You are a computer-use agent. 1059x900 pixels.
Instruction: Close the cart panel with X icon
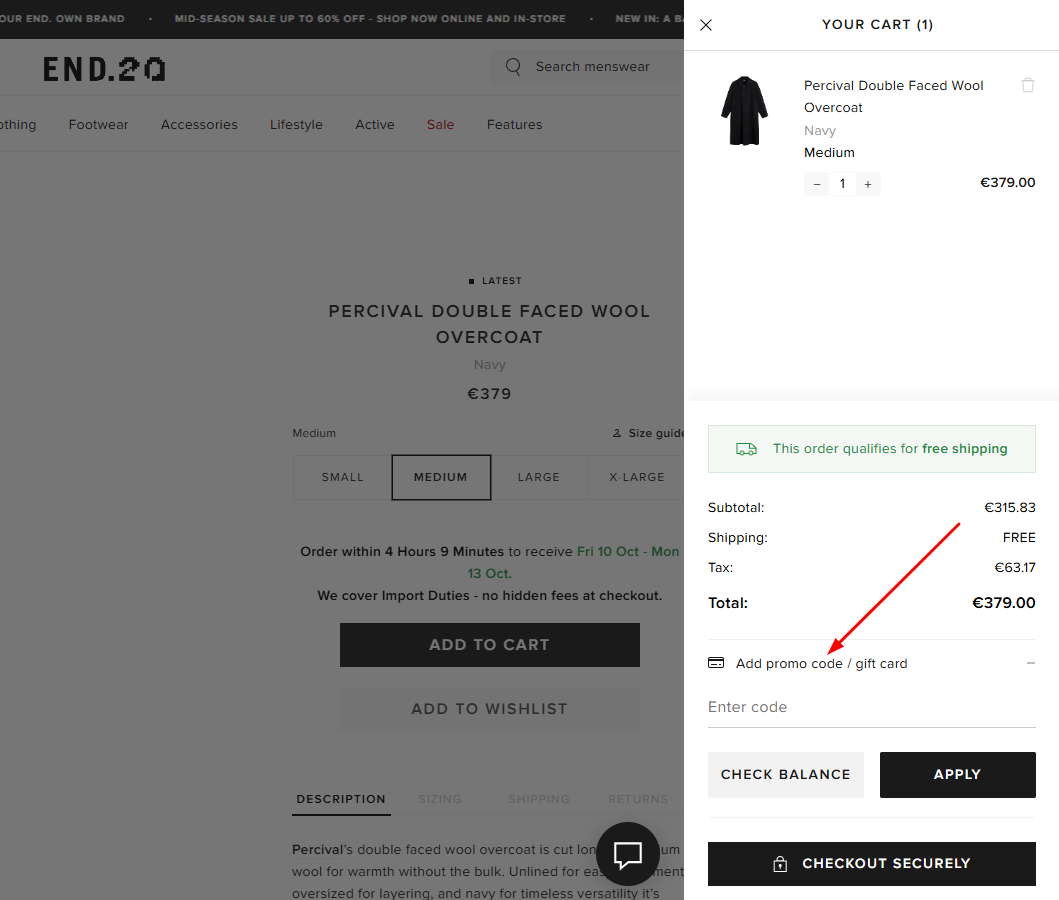(706, 25)
